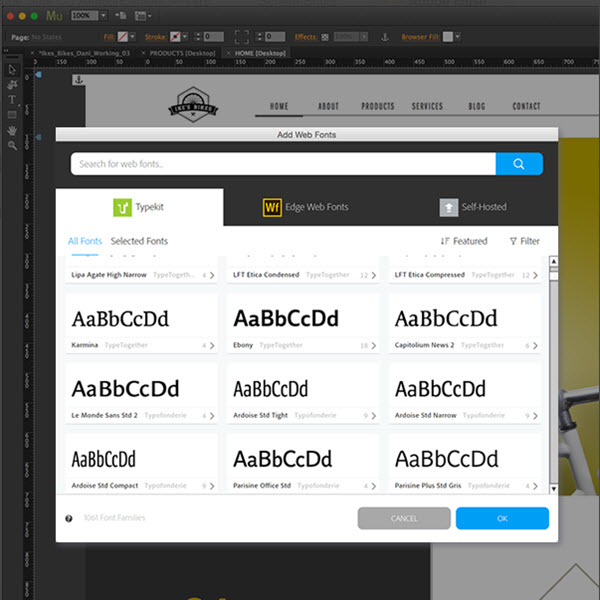Click the blue search magnifier button

[518, 164]
